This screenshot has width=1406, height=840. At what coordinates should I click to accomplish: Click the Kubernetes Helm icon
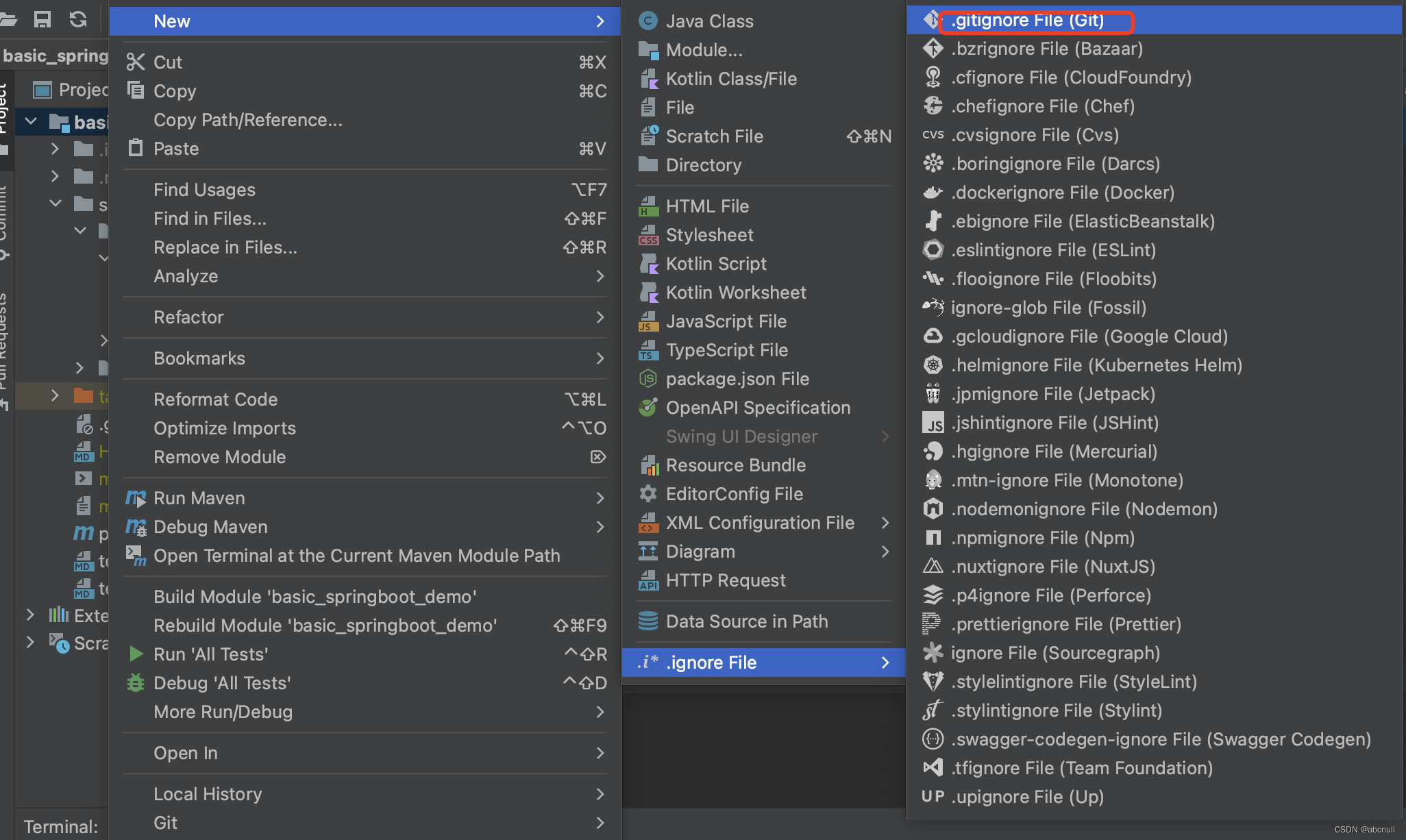pos(933,365)
